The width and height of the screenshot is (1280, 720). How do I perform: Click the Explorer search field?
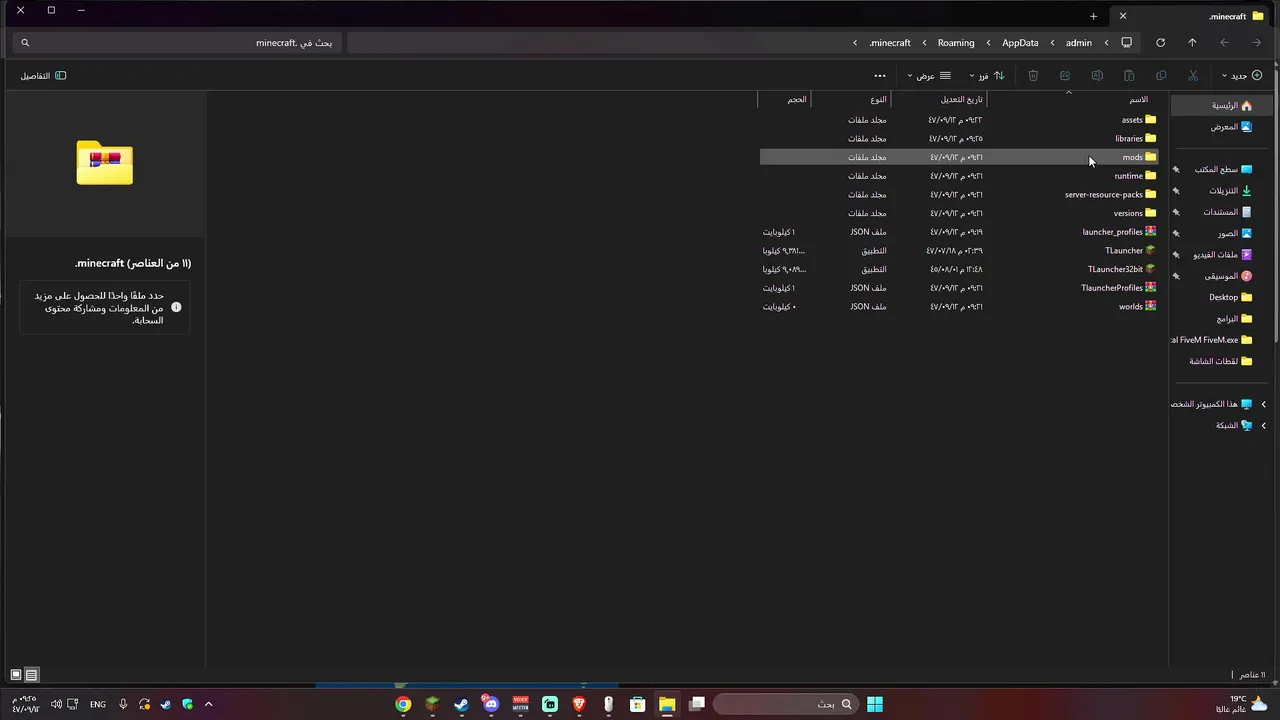pyautogui.click(x=178, y=43)
